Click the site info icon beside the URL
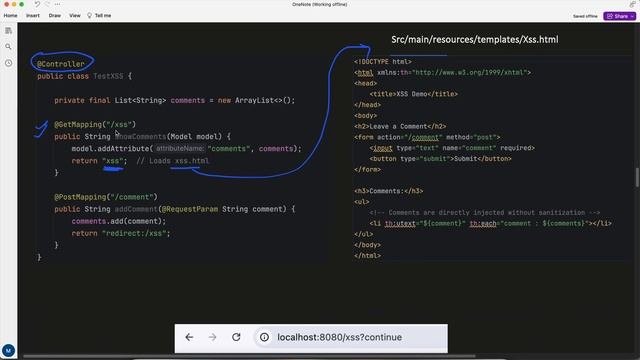 click(x=264, y=337)
